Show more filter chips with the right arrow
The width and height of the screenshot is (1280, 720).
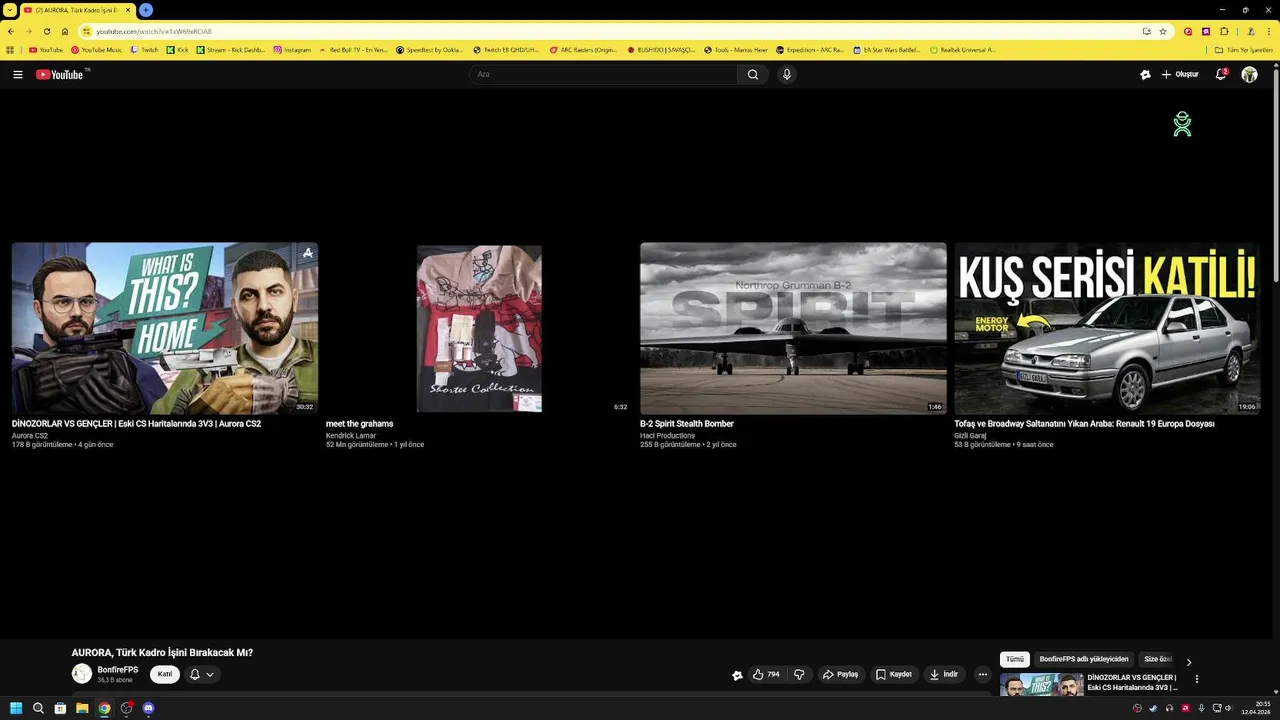1189,661
